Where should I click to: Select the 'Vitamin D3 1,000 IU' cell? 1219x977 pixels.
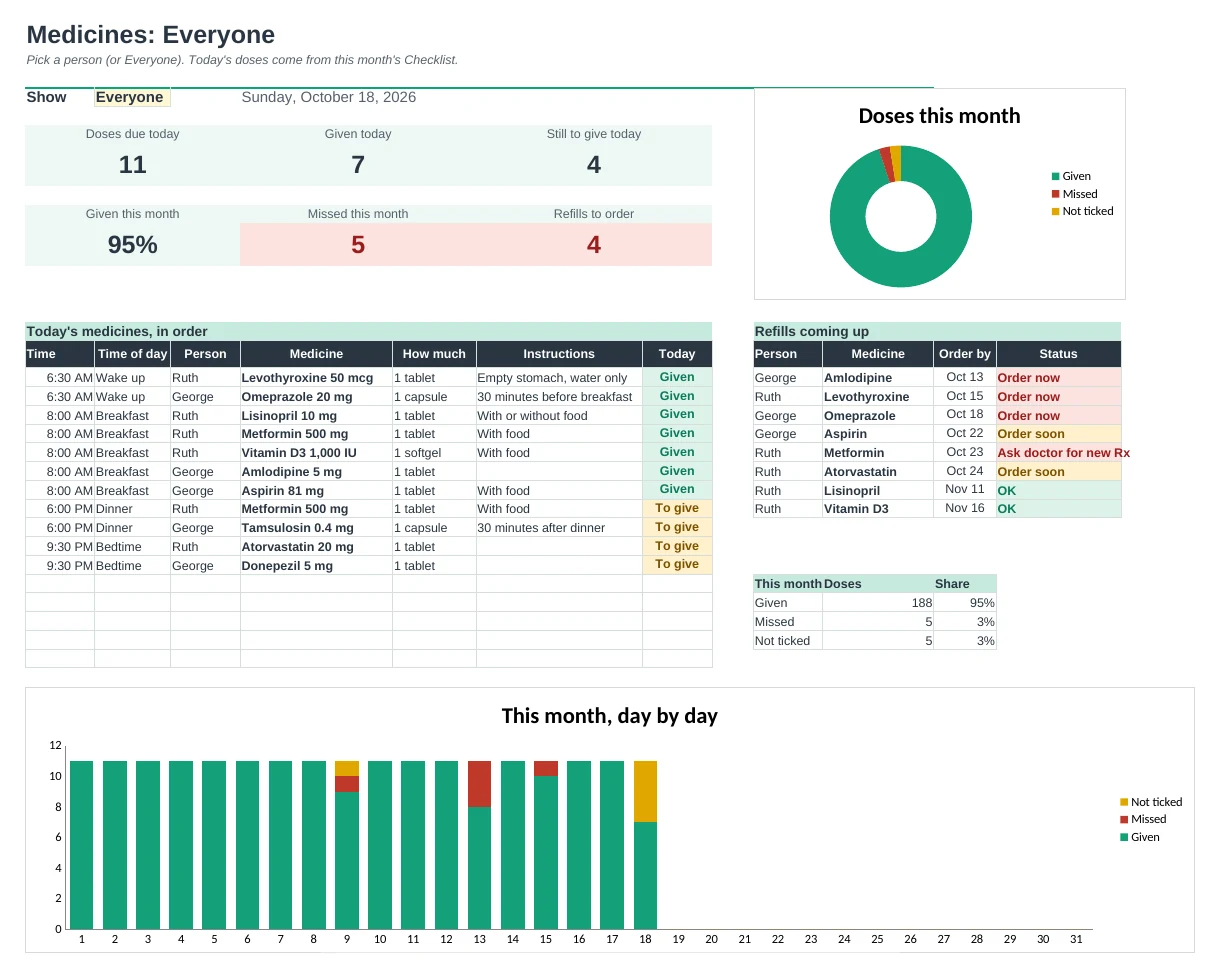pyautogui.click(x=316, y=453)
